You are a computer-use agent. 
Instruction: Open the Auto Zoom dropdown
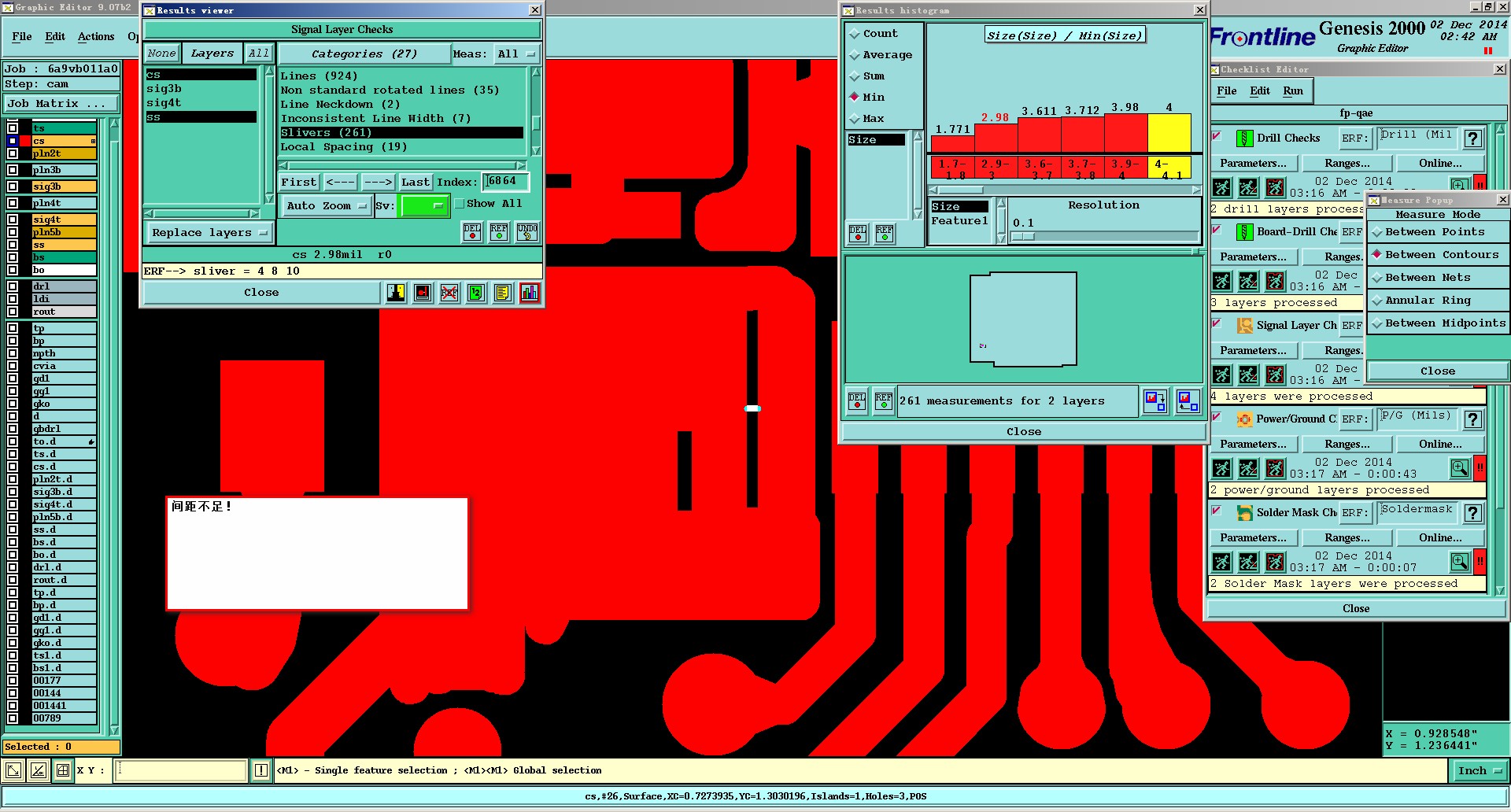[327, 206]
